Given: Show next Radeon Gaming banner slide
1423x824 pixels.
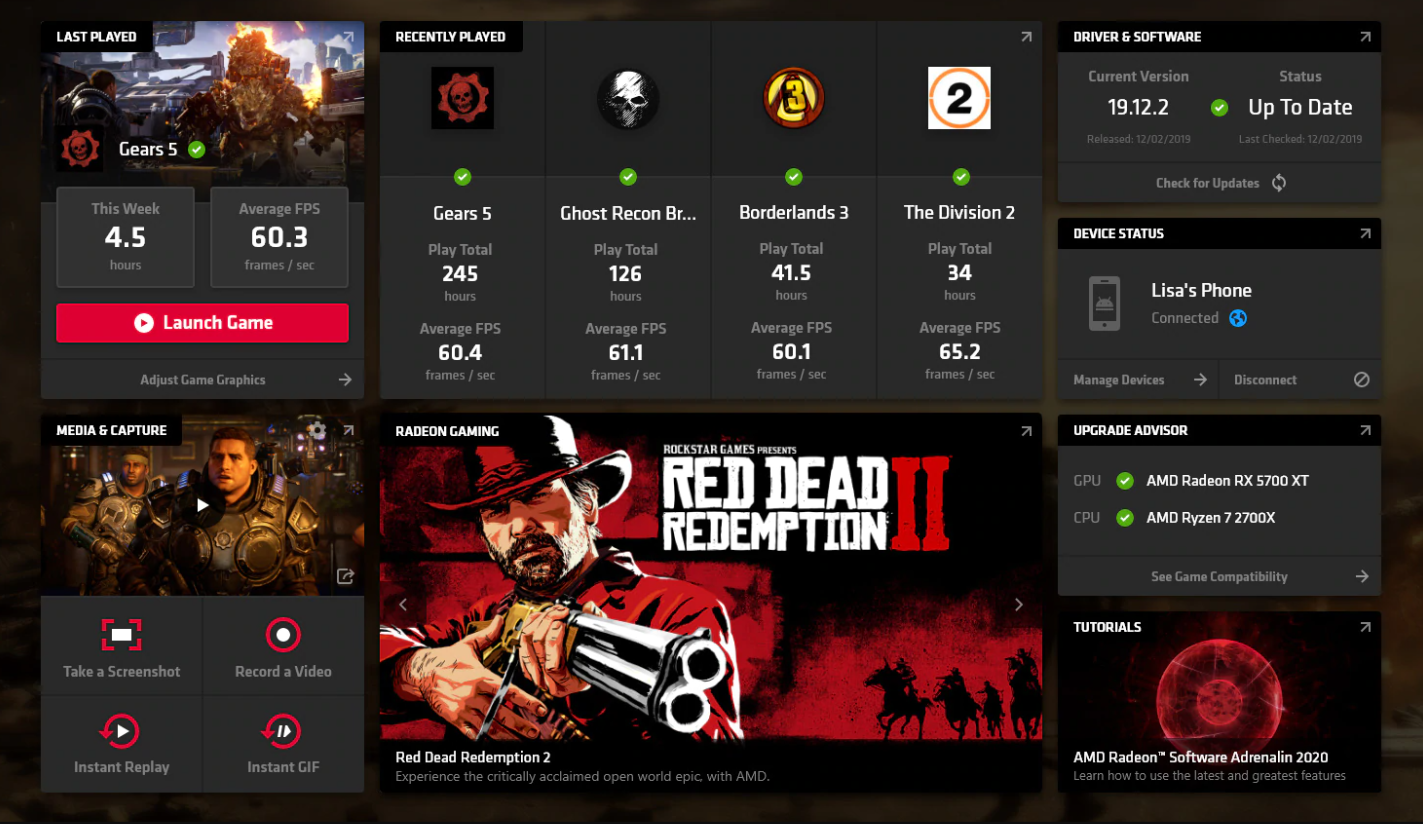Looking at the screenshot, I should click(1019, 604).
